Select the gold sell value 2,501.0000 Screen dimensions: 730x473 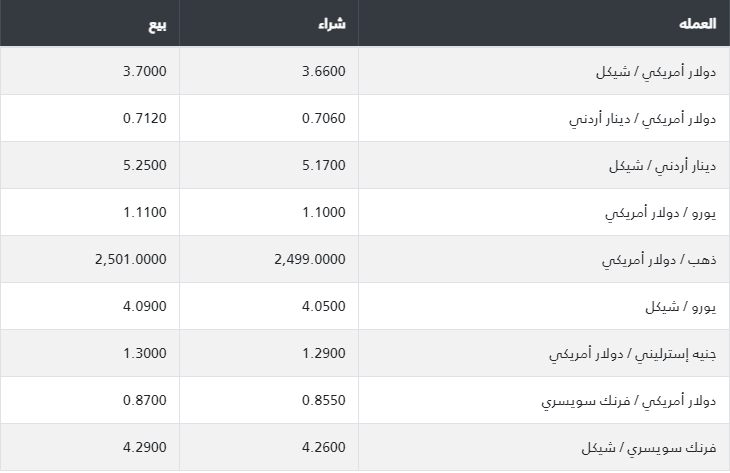(130, 259)
